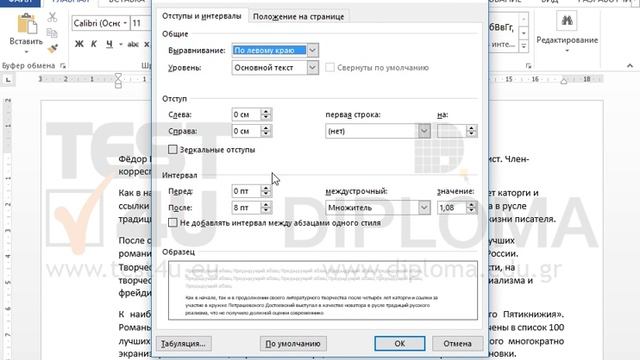Open the Табуляция tabs dialog button
Image resolution: width=640 pixels, height=360 pixels.
pos(184,344)
